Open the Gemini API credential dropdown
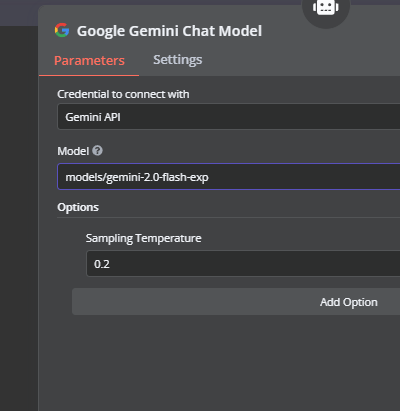 point(229,117)
